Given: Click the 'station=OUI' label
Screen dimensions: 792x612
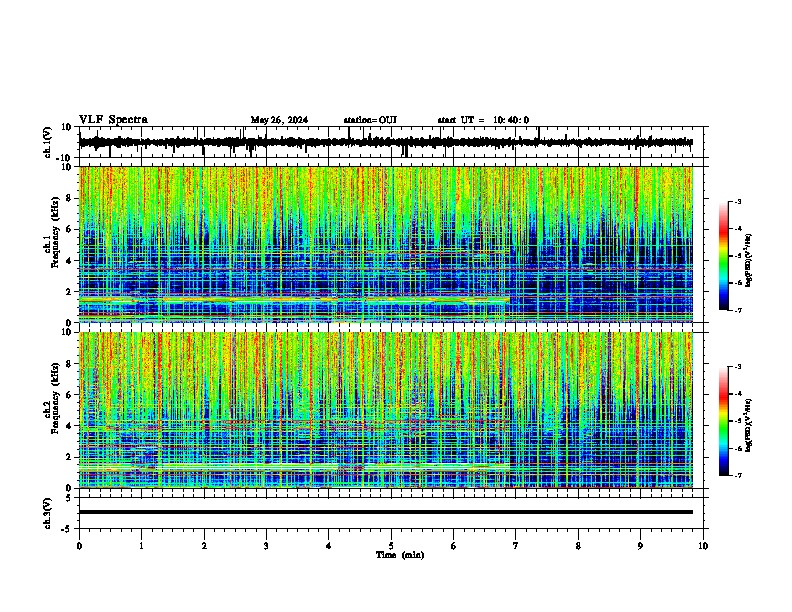Looking at the screenshot, I should coord(370,120).
